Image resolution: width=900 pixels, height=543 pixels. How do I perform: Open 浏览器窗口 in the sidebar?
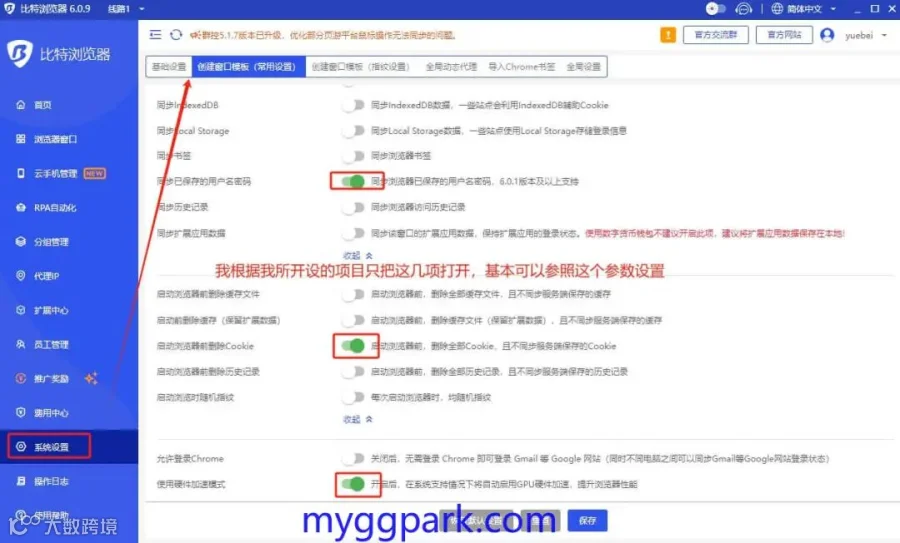pyautogui.click(x=55, y=139)
